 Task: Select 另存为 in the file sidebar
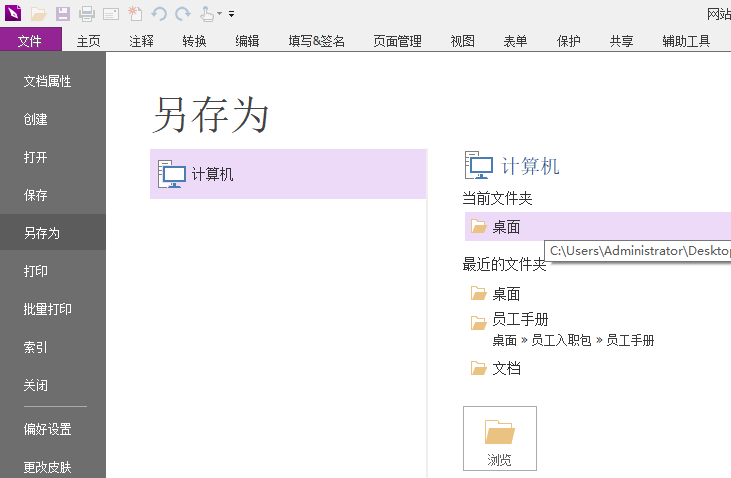[x=53, y=233]
